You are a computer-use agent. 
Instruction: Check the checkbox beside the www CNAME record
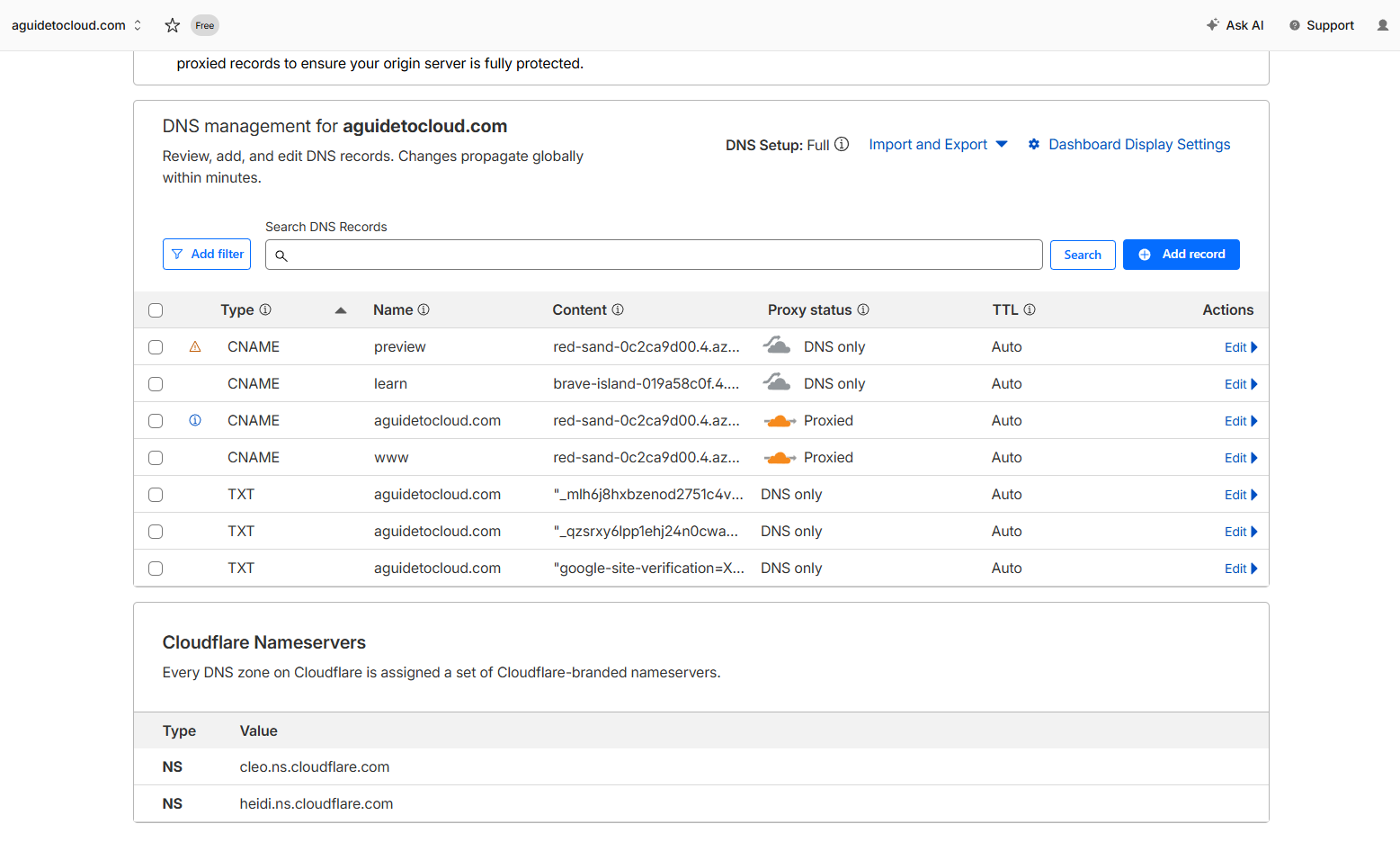pyautogui.click(x=156, y=457)
